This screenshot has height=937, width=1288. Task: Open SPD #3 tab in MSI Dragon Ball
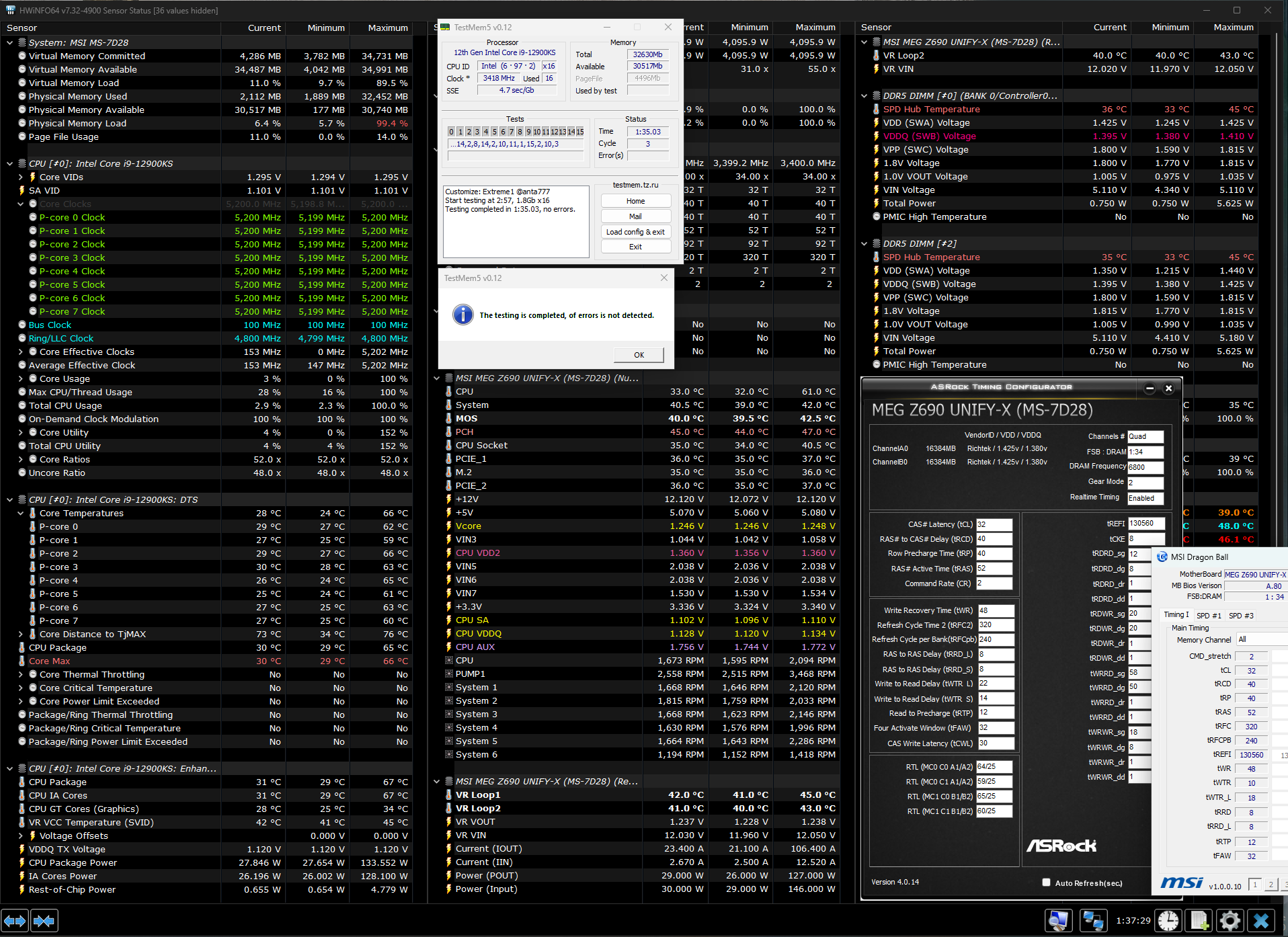click(1241, 615)
